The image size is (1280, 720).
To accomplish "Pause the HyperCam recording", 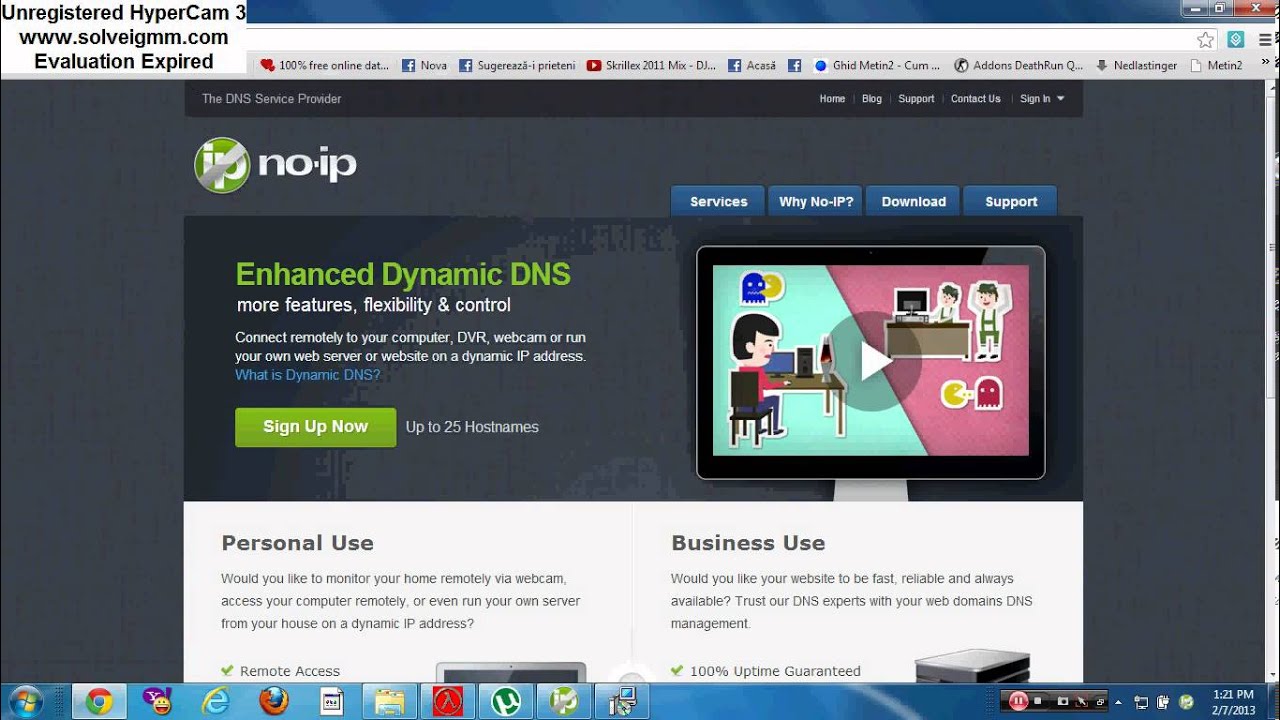I will (1018, 701).
